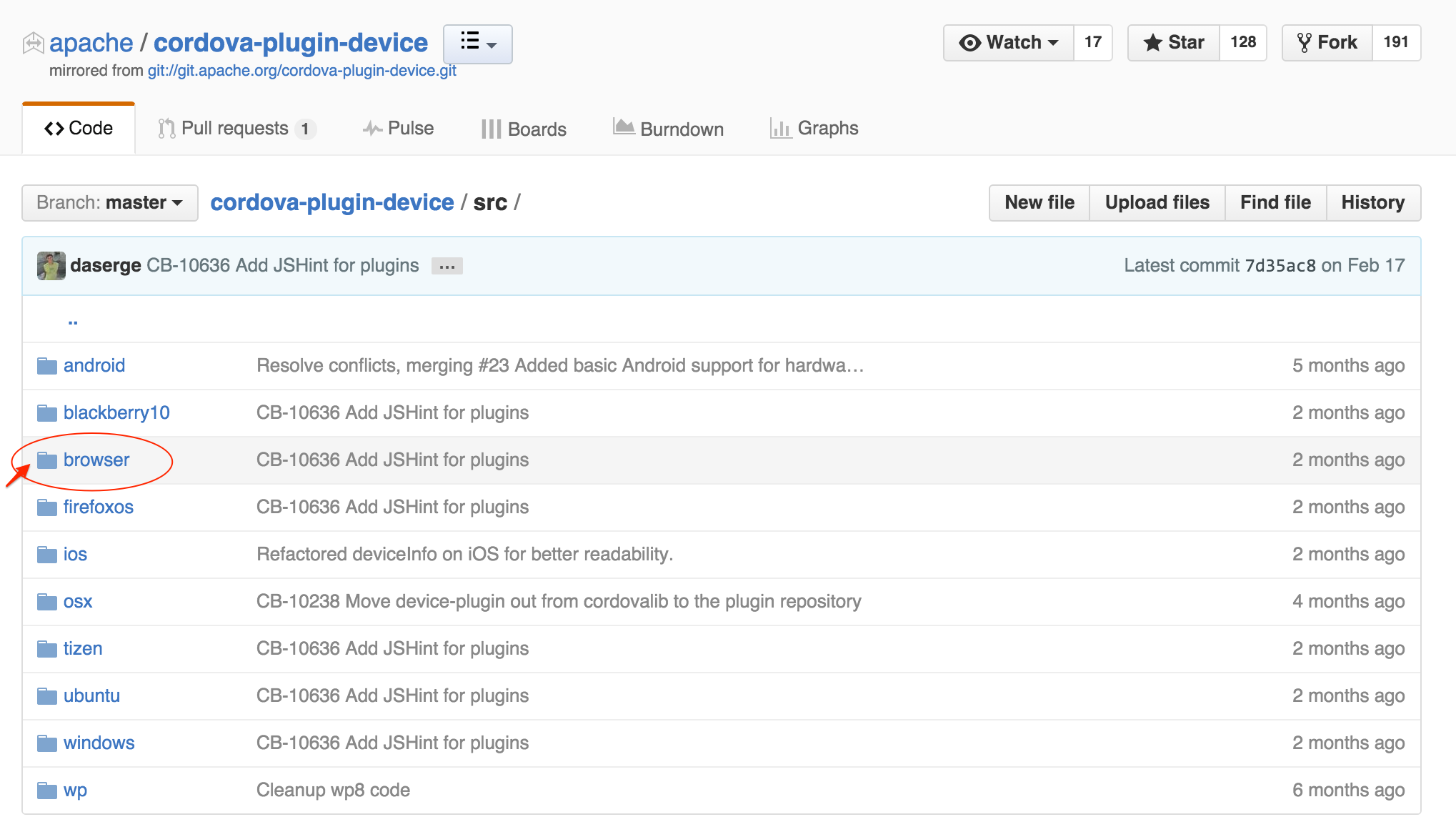Screen dimensions: 1456x832
Task: Open the Graphs tab
Action: [814, 129]
